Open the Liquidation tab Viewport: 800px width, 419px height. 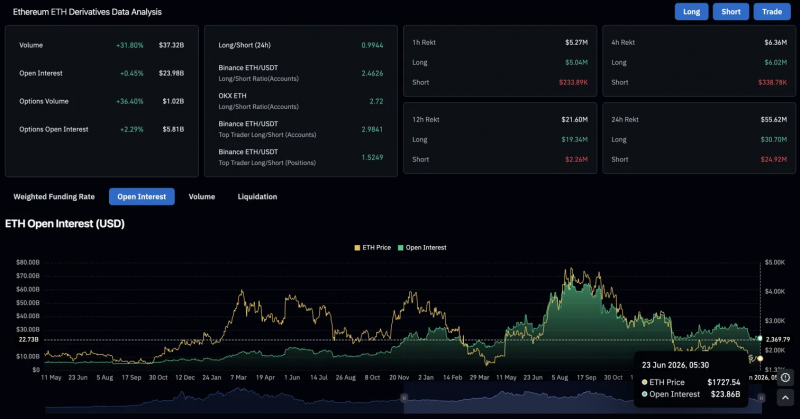[x=257, y=196]
